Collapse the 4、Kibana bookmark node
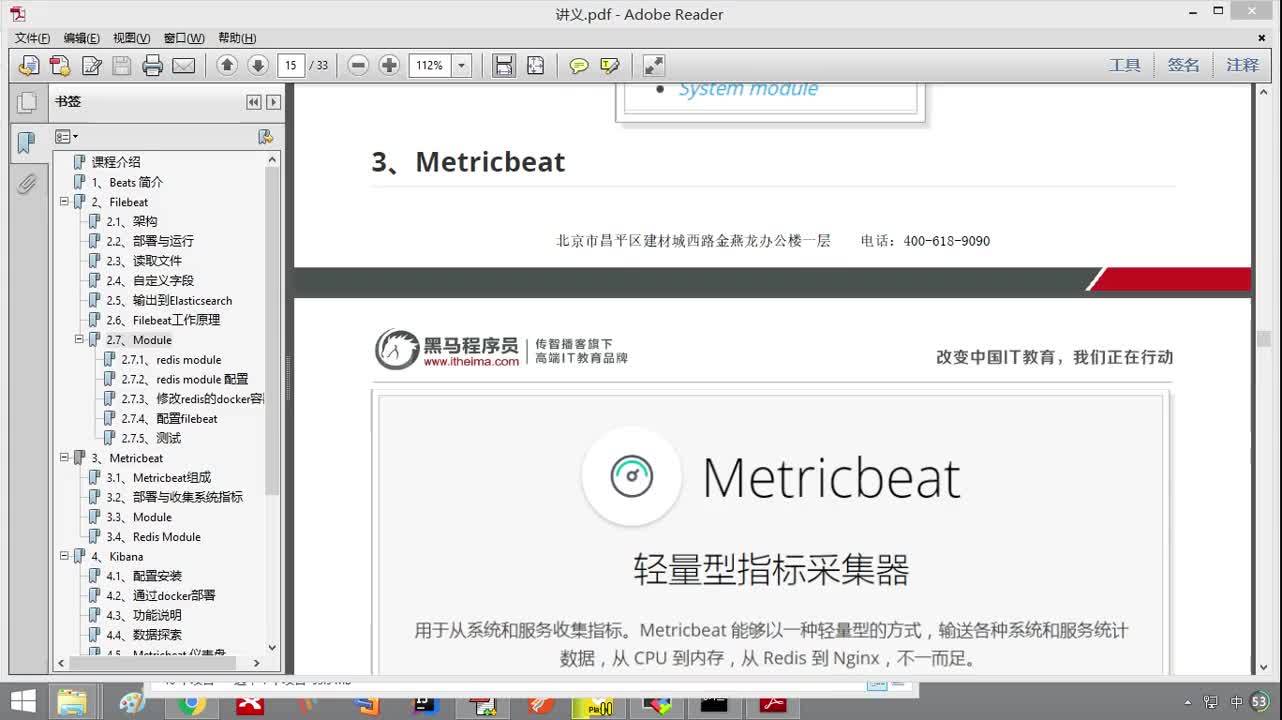 [x=64, y=556]
